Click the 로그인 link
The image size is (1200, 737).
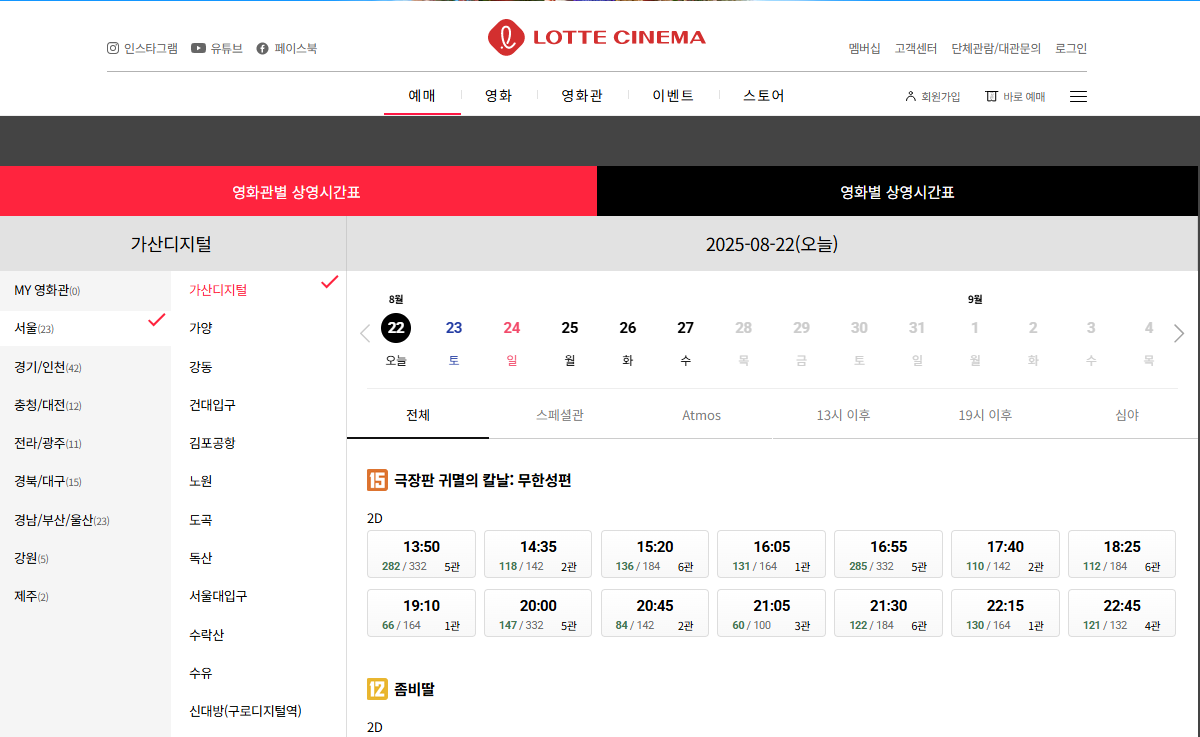click(x=1071, y=48)
